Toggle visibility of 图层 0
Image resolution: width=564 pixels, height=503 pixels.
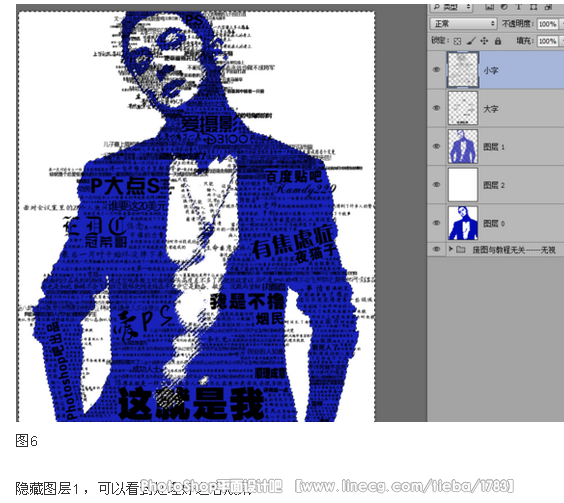pyautogui.click(x=436, y=223)
